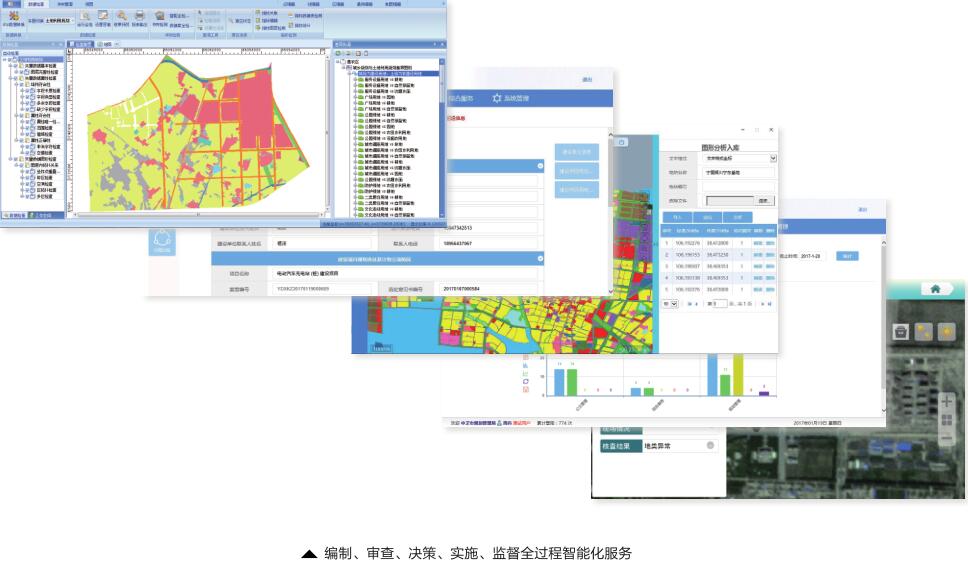Click the blue query button beside 2017-1-28 date

pos(848,256)
